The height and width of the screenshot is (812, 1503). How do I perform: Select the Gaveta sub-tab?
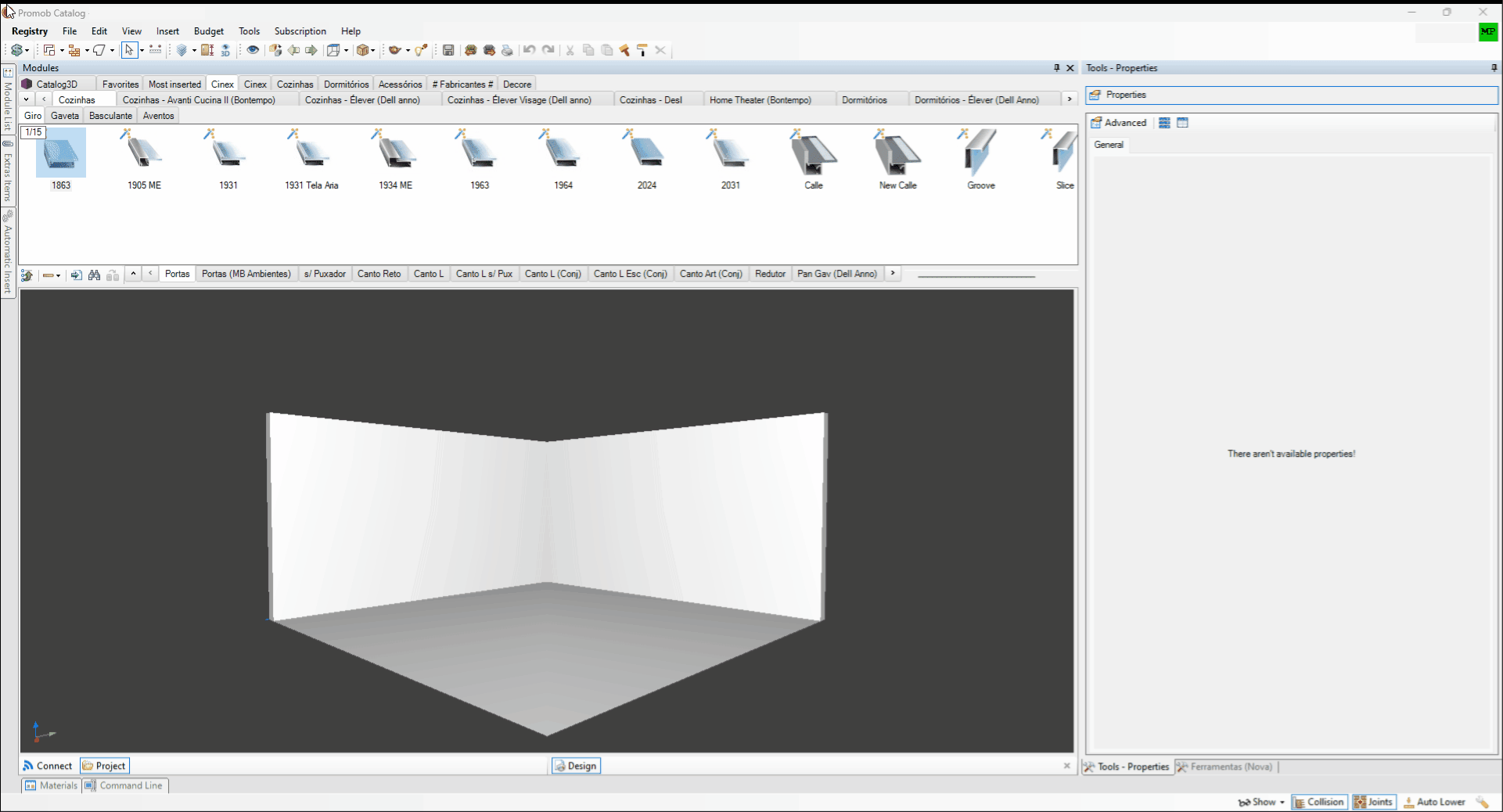(x=65, y=116)
